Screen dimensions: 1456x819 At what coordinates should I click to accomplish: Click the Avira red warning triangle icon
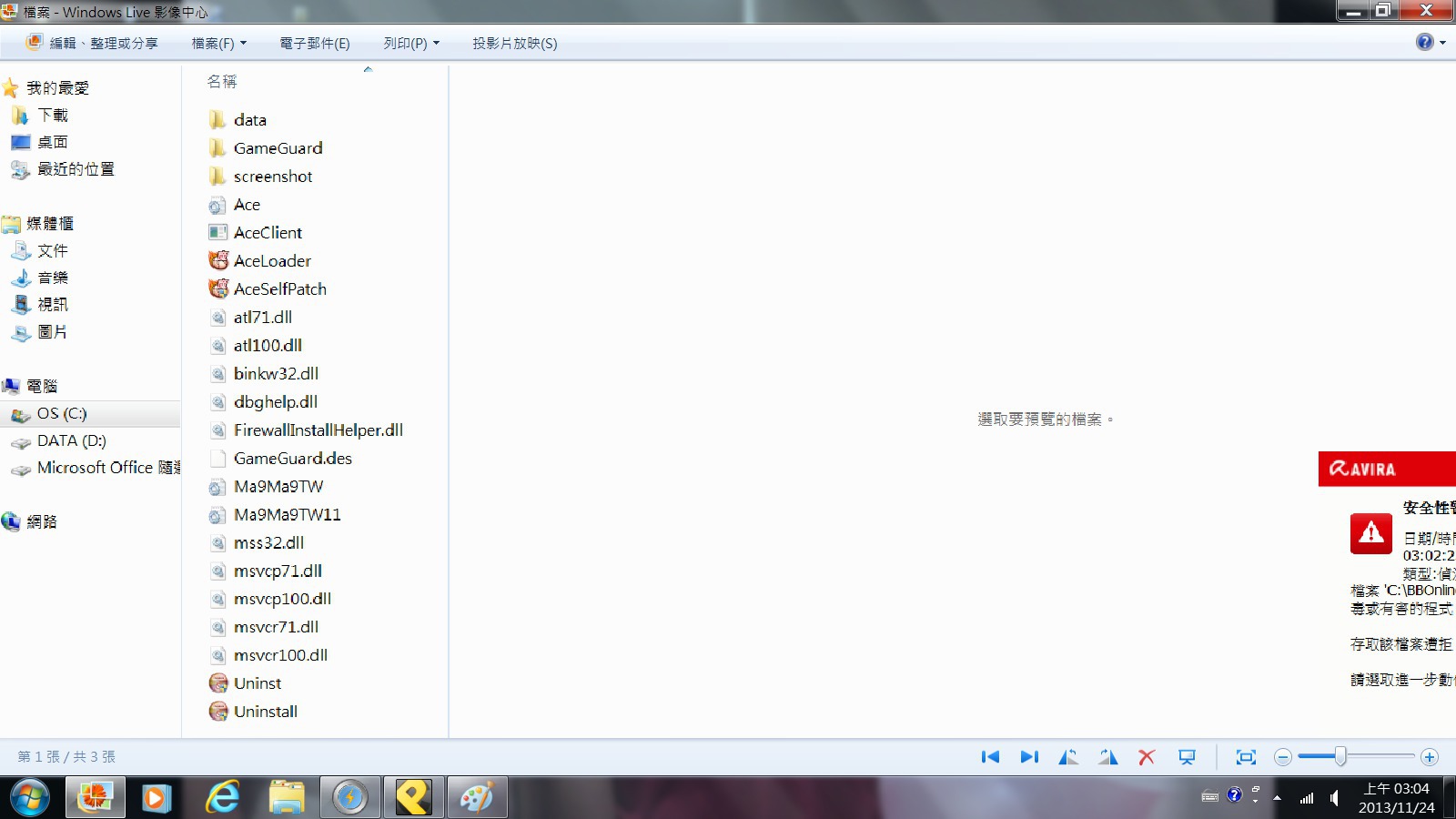pos(1370,534)
